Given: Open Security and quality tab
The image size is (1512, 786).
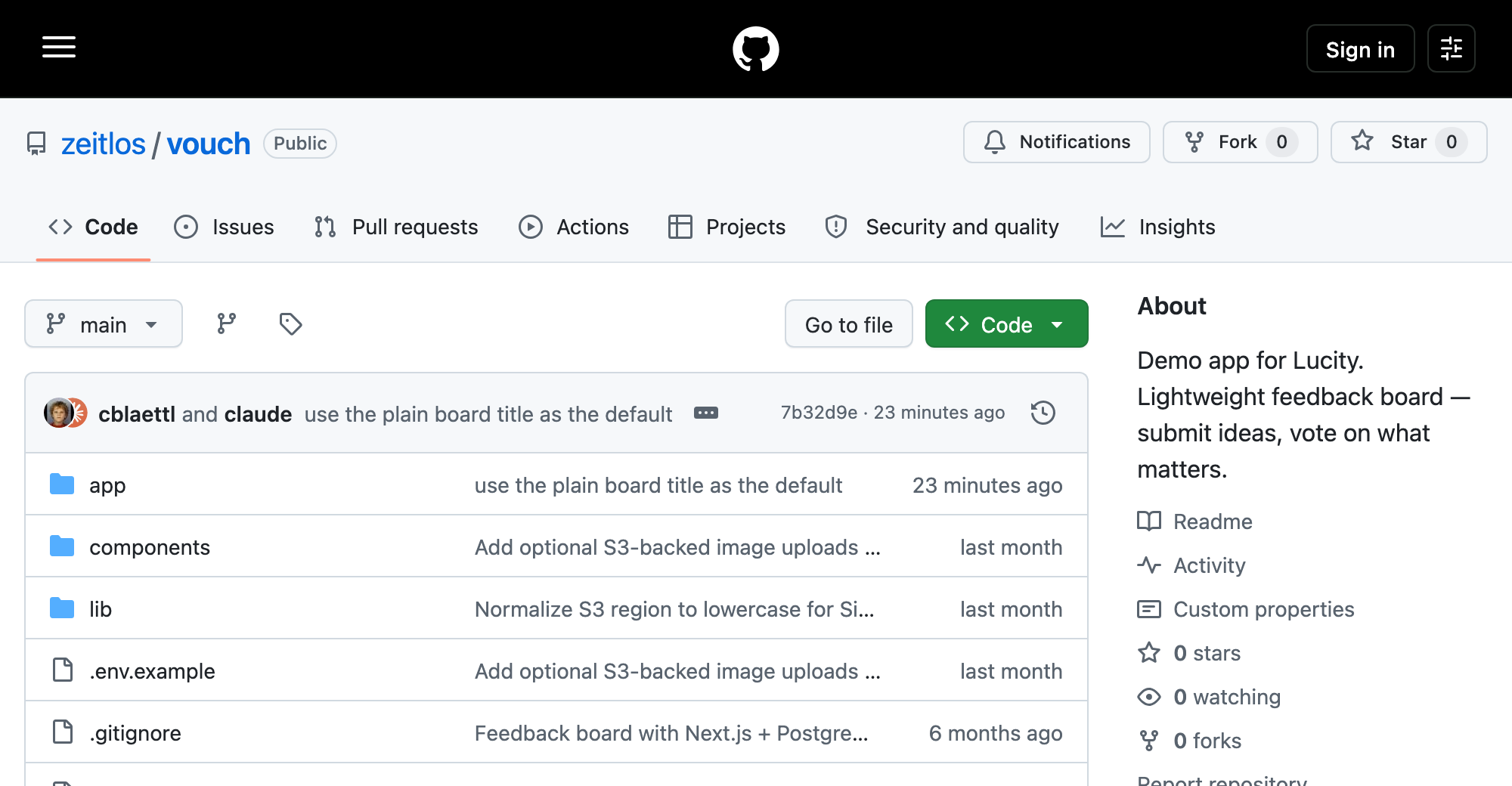Looking at the screenshot, I should 942,227.
